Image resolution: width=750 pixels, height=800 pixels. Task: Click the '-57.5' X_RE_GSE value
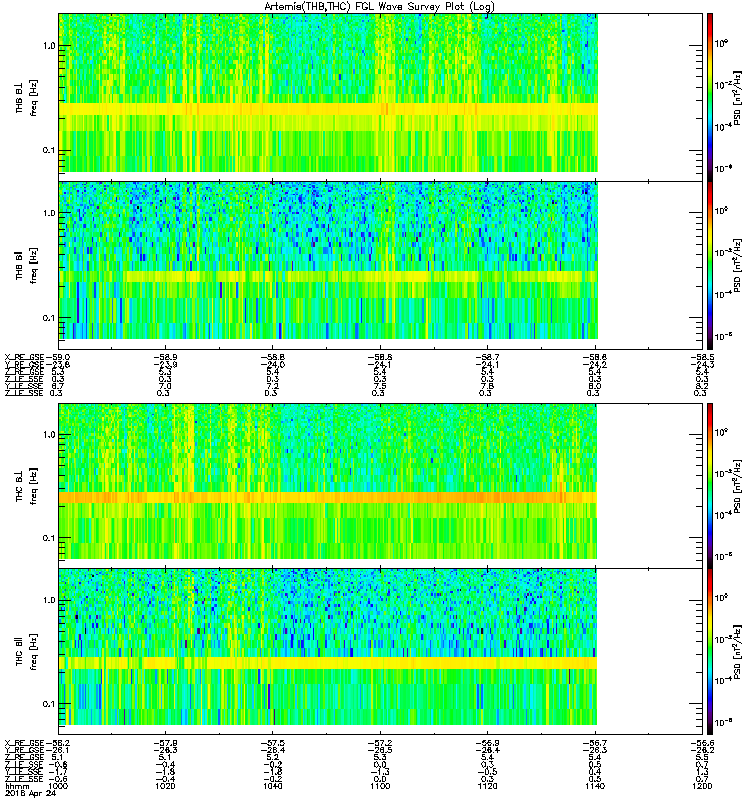(272, 743)
